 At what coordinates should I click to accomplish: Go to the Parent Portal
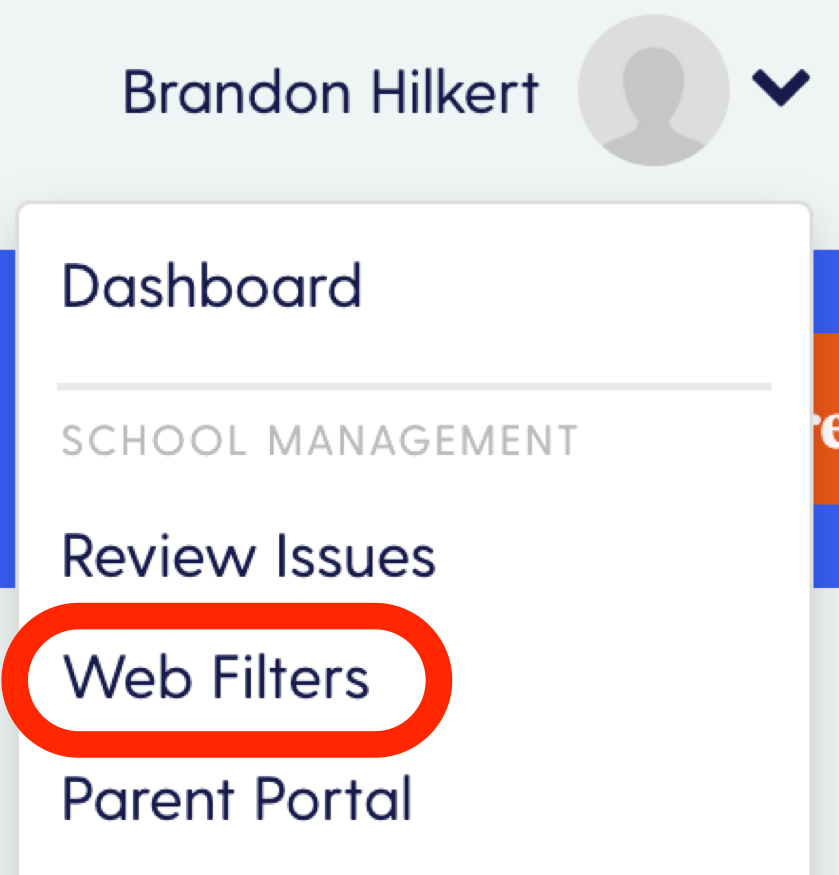coord(237,799)
